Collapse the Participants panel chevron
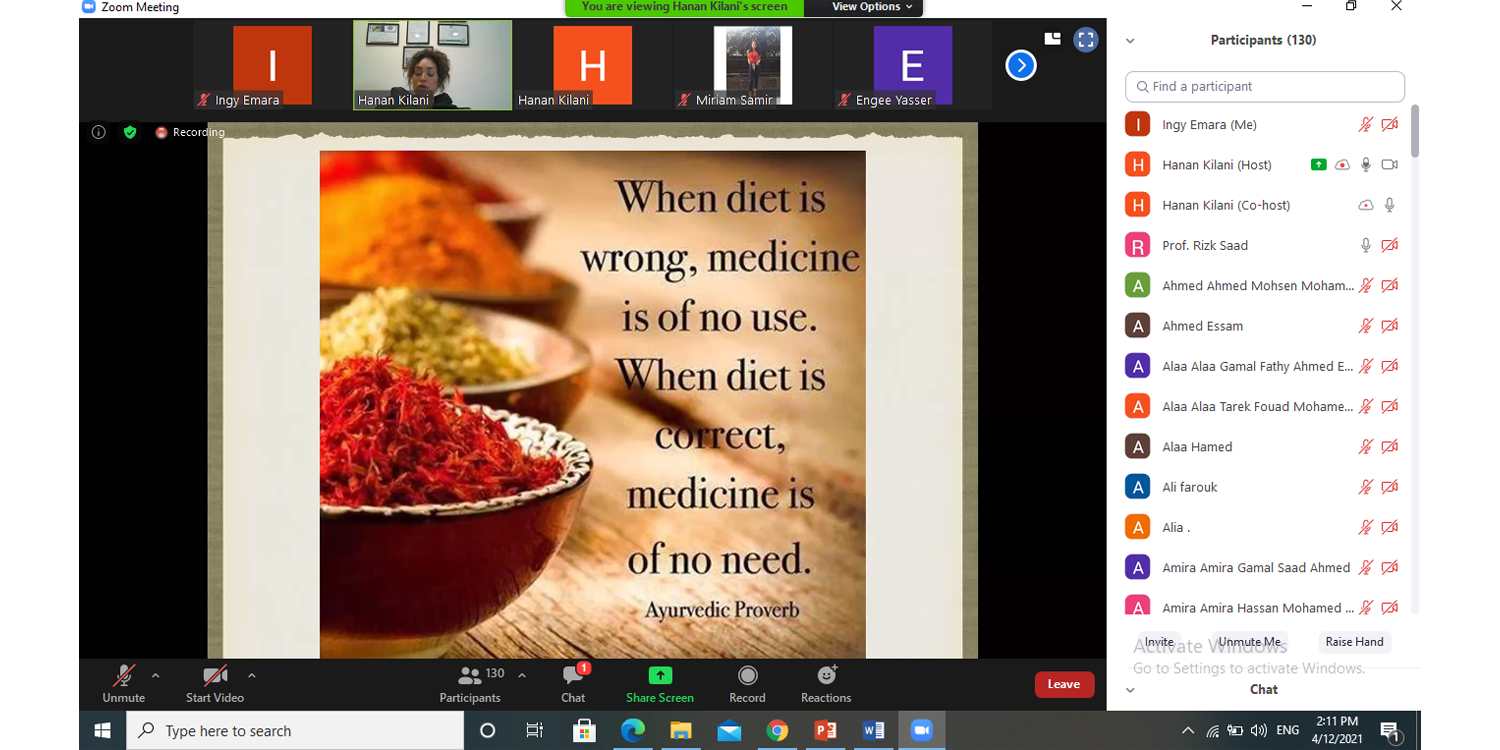 [x=1130, y=41]
